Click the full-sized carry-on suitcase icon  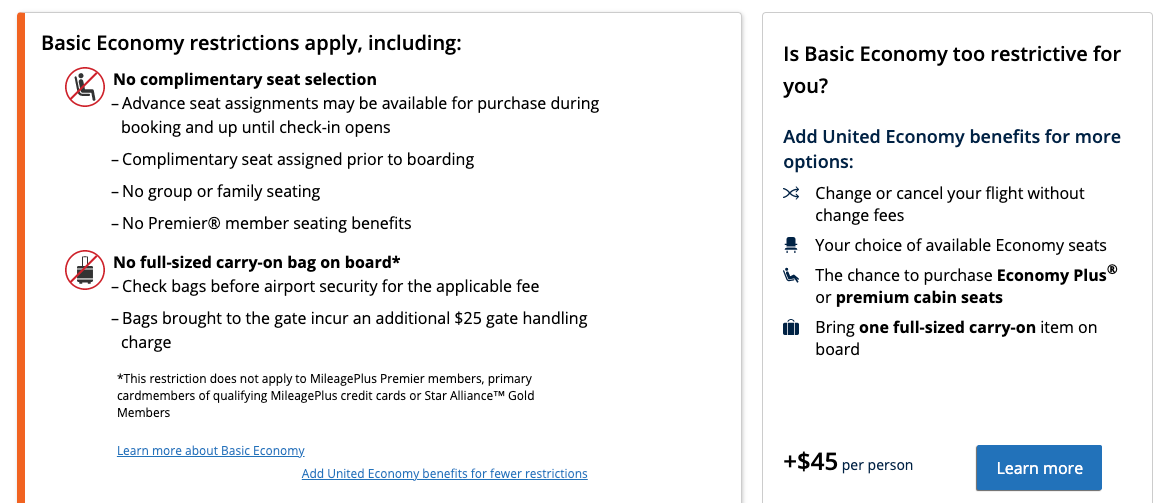pos(791,327)
